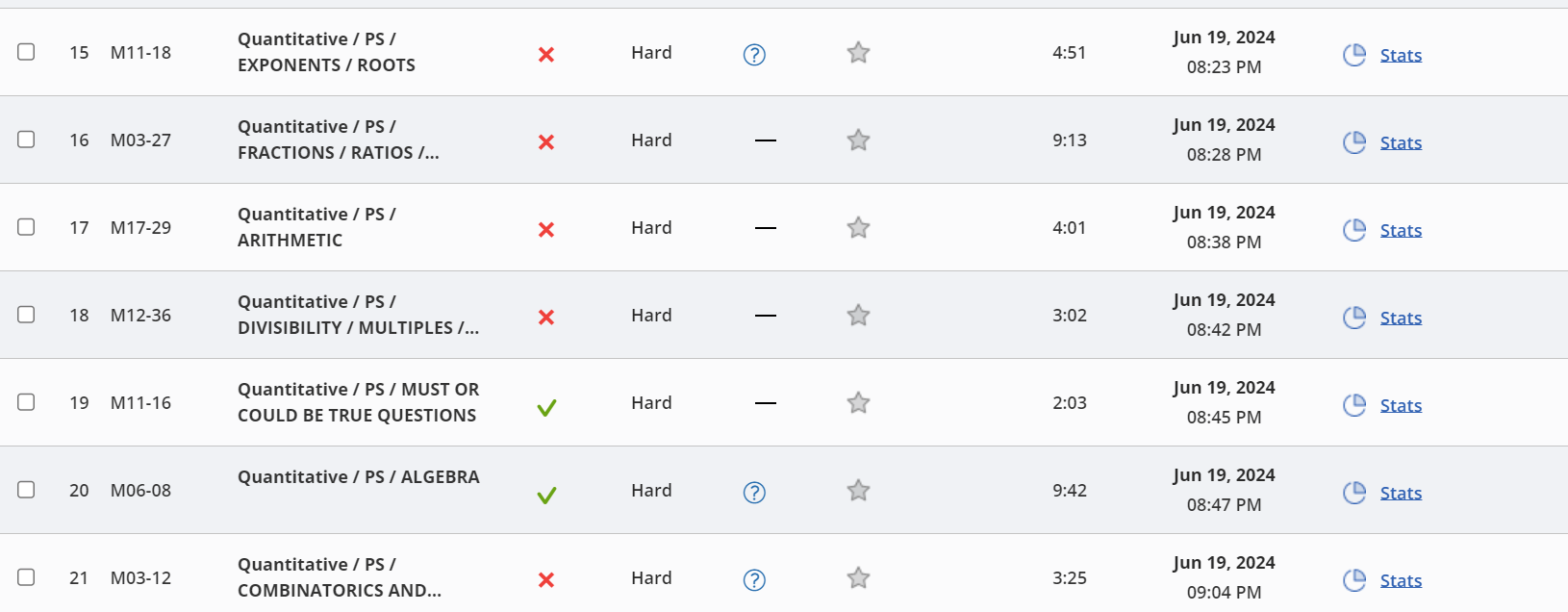Screen dimensions: 1568x612
Task: Open Stats link for question M12-36
Action: point(1401,319)
